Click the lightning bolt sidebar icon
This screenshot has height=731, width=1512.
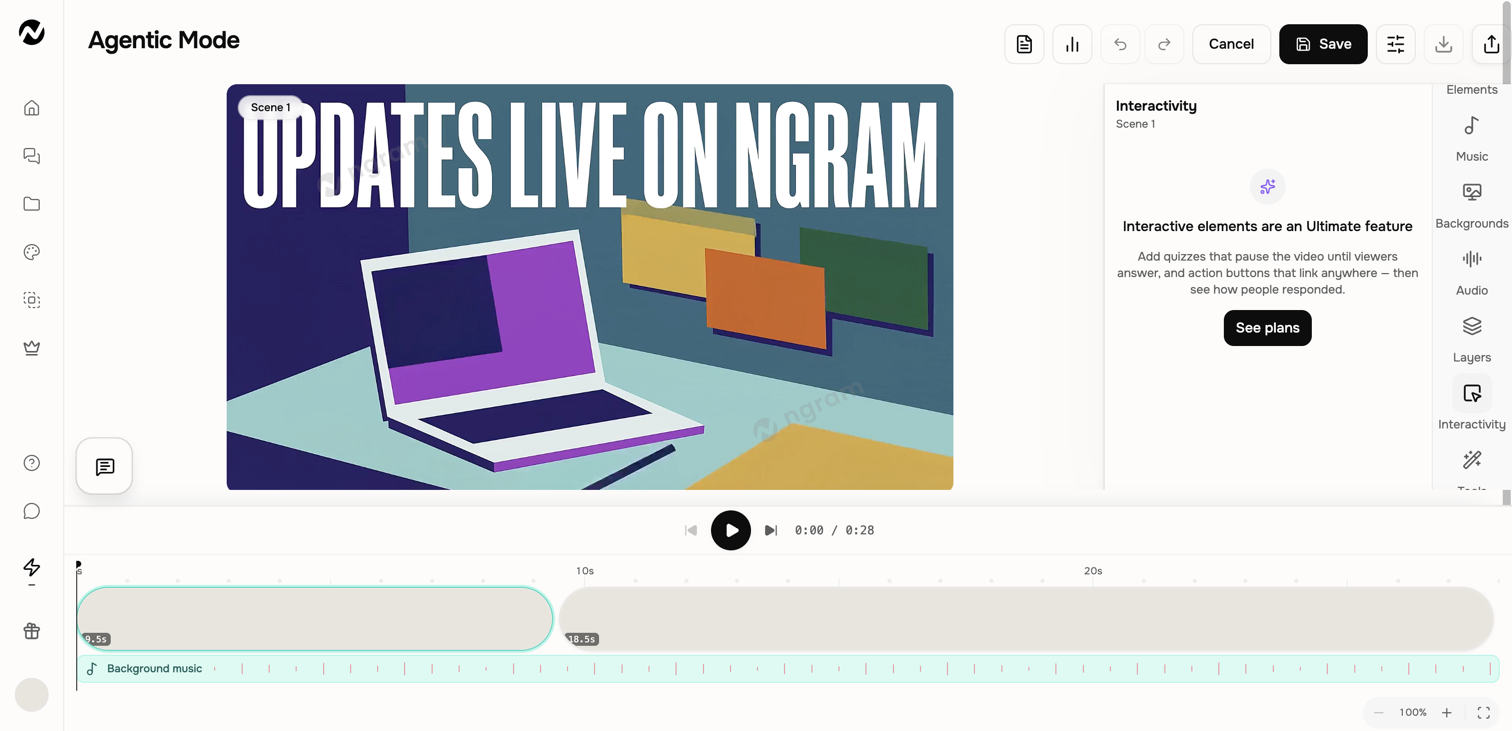(x=32, y=567)
